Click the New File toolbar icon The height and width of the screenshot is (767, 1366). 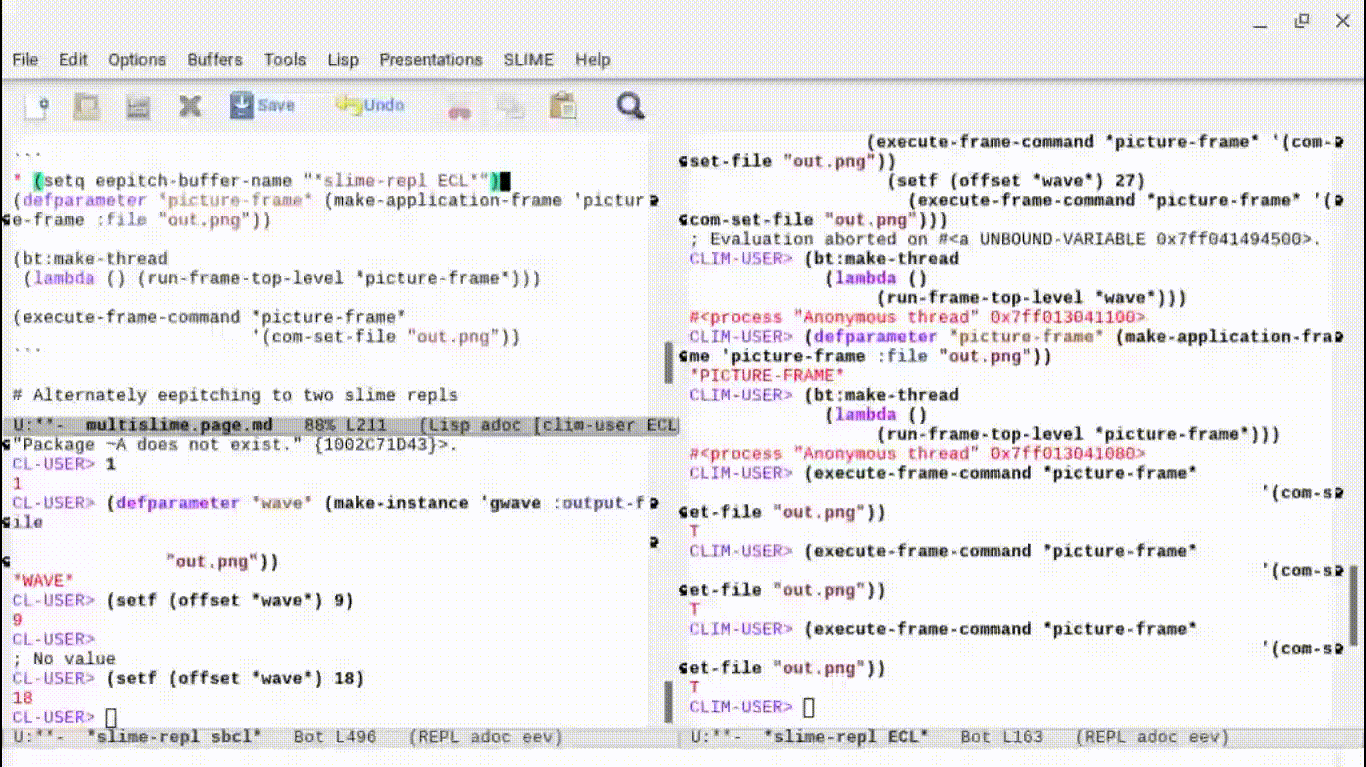37,105
